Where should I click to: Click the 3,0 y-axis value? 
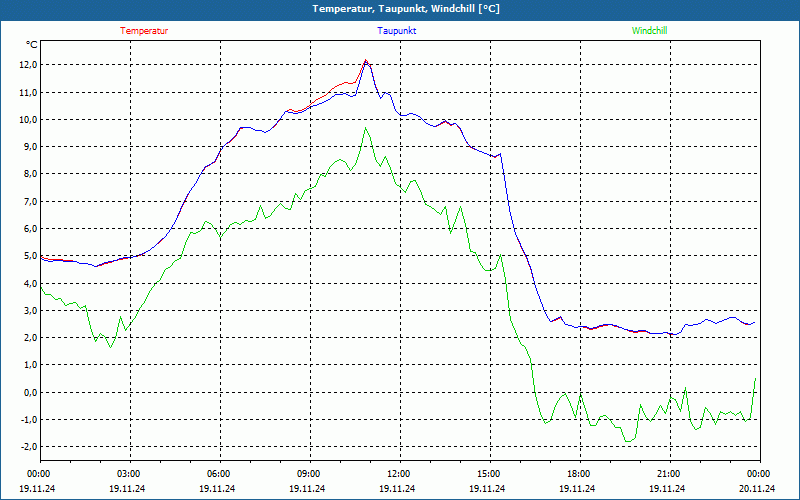tap(30, 310)
